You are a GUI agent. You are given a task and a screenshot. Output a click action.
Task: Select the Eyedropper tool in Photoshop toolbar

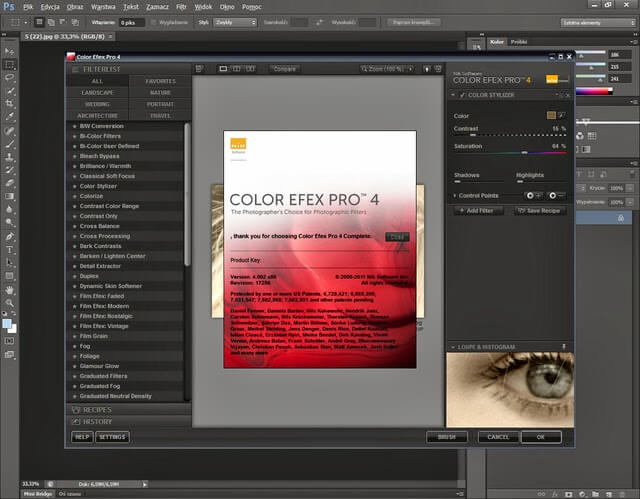click(9, 116)
